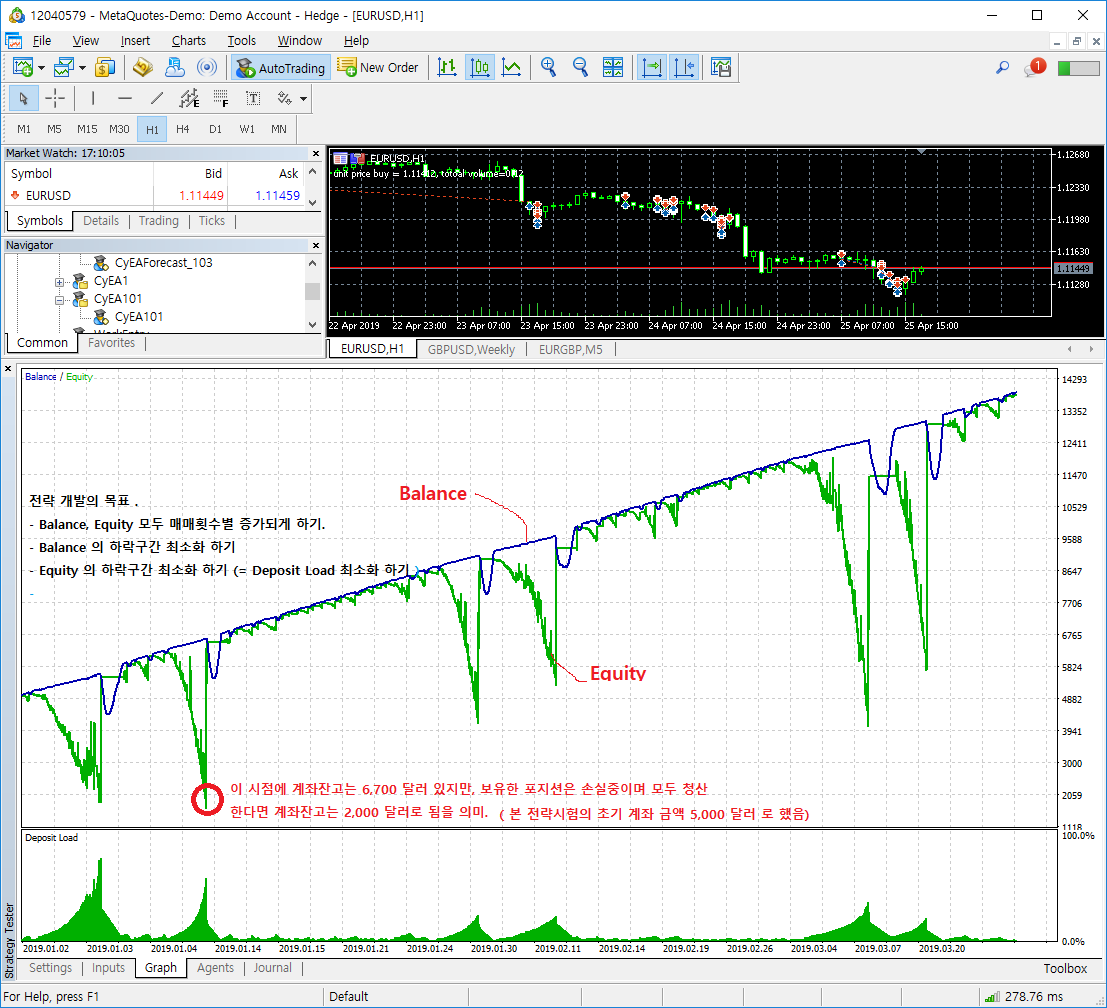Click the search magnifier icon
Screen dimensions: 1107x1008
click(1002, 68)
